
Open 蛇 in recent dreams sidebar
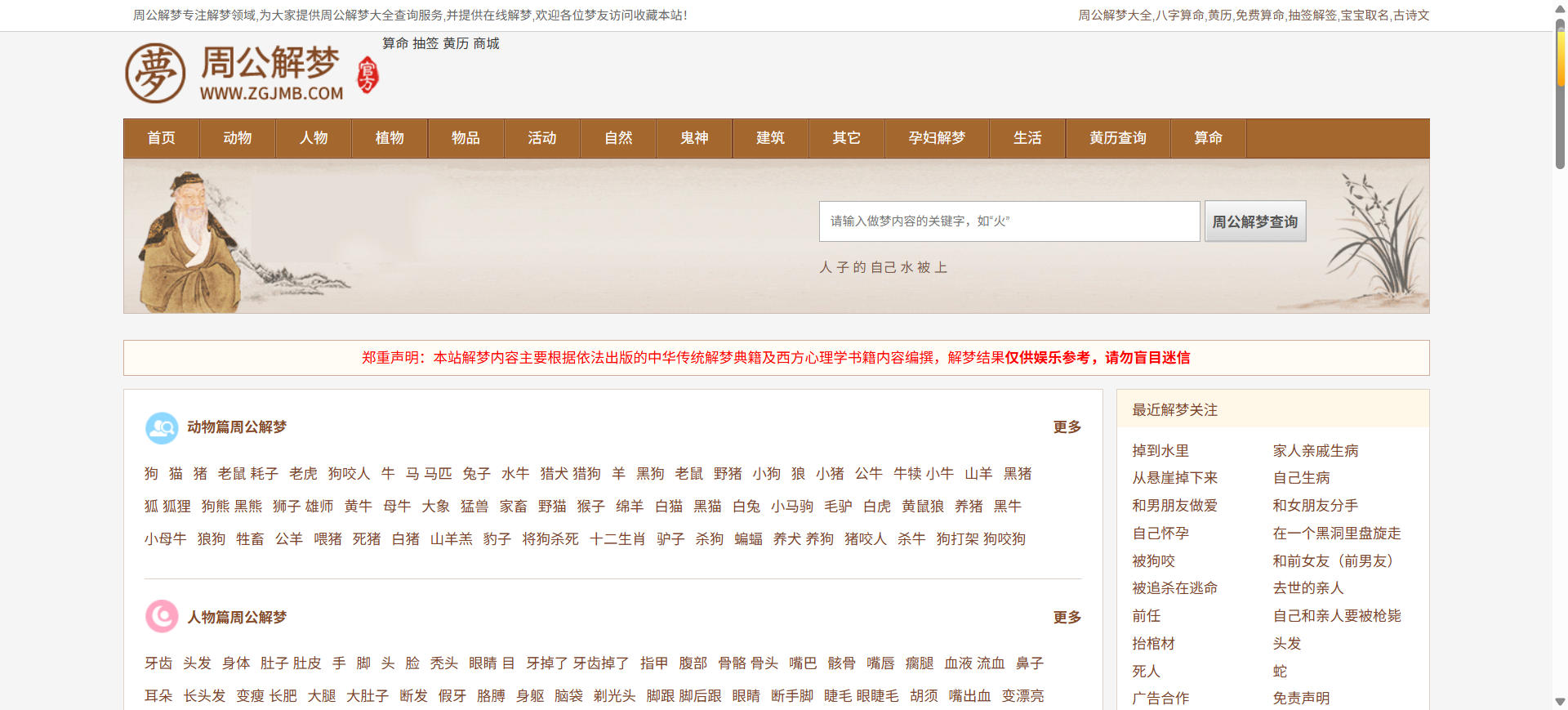pyautogui.click(x=1280, y=672)
